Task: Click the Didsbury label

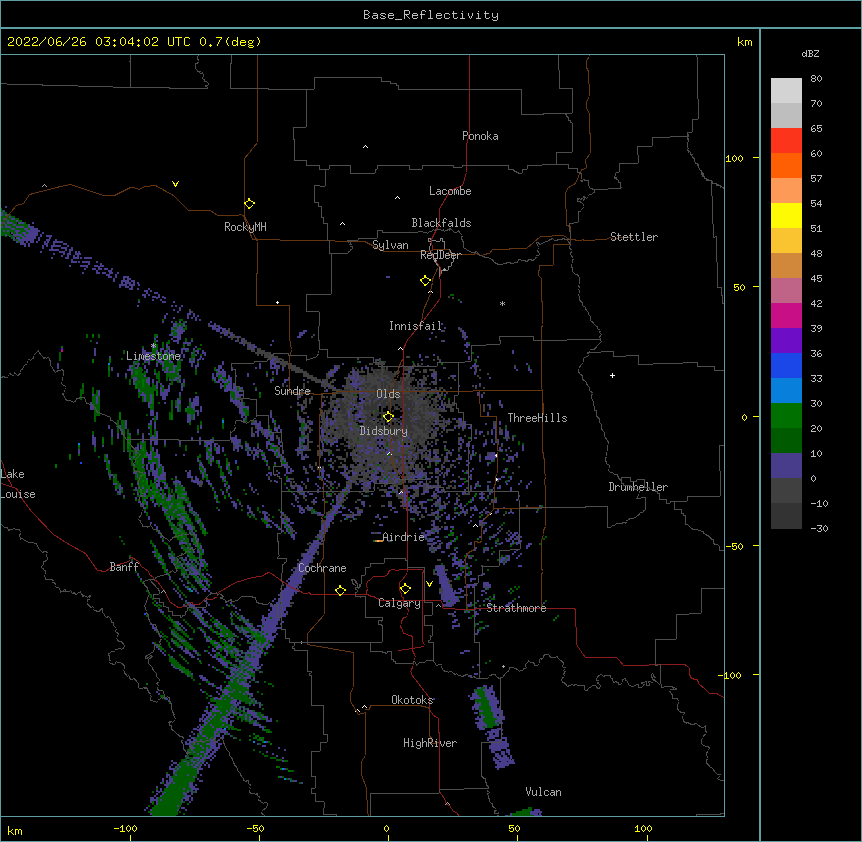Action: [384, 431]
